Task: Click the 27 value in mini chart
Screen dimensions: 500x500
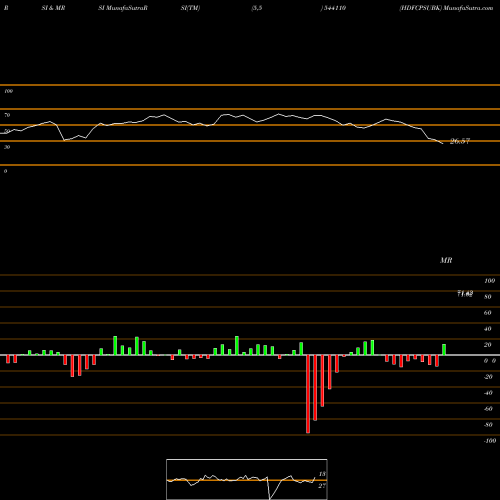Action: click(x=322, y=486)
